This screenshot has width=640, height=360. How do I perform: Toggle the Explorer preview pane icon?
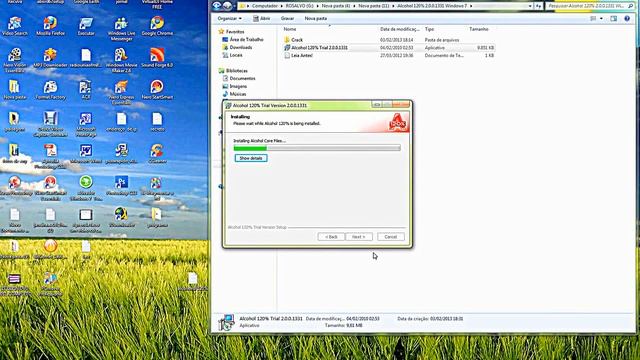coord(613,18)
